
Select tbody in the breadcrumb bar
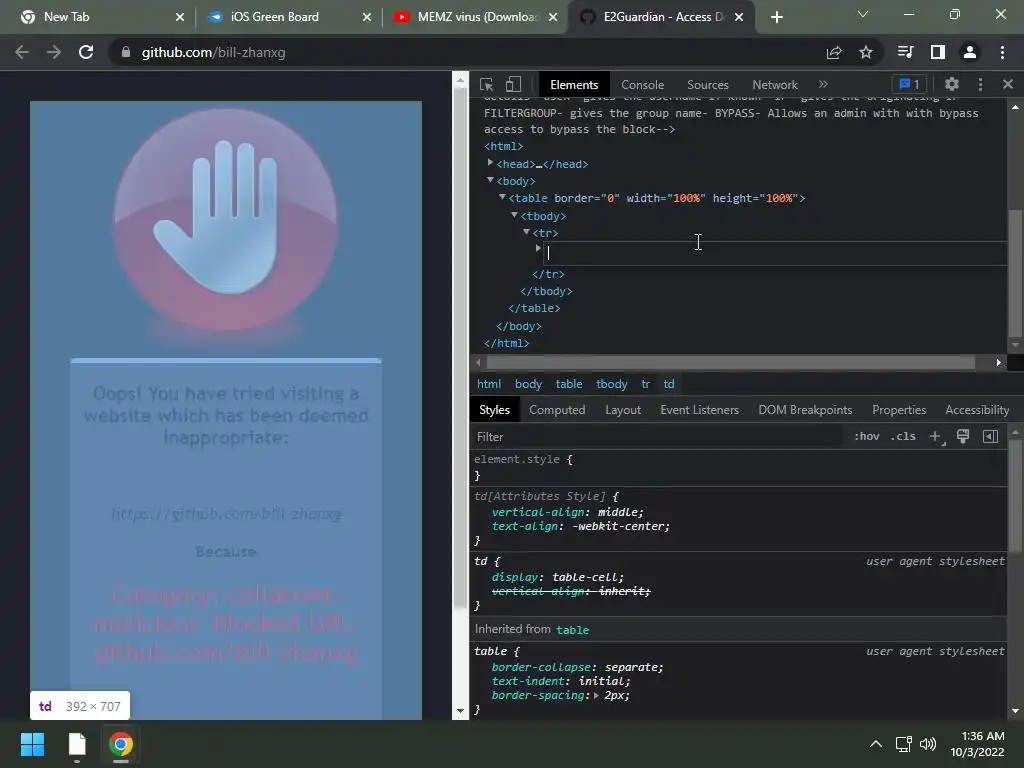click(611, 384)
